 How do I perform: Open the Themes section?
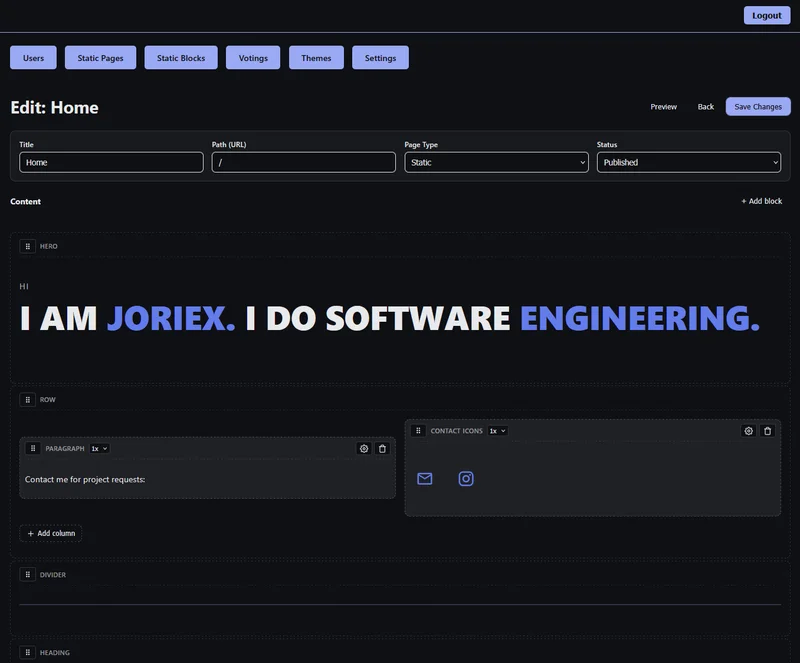pyautogui.click(x=316, y=58)
